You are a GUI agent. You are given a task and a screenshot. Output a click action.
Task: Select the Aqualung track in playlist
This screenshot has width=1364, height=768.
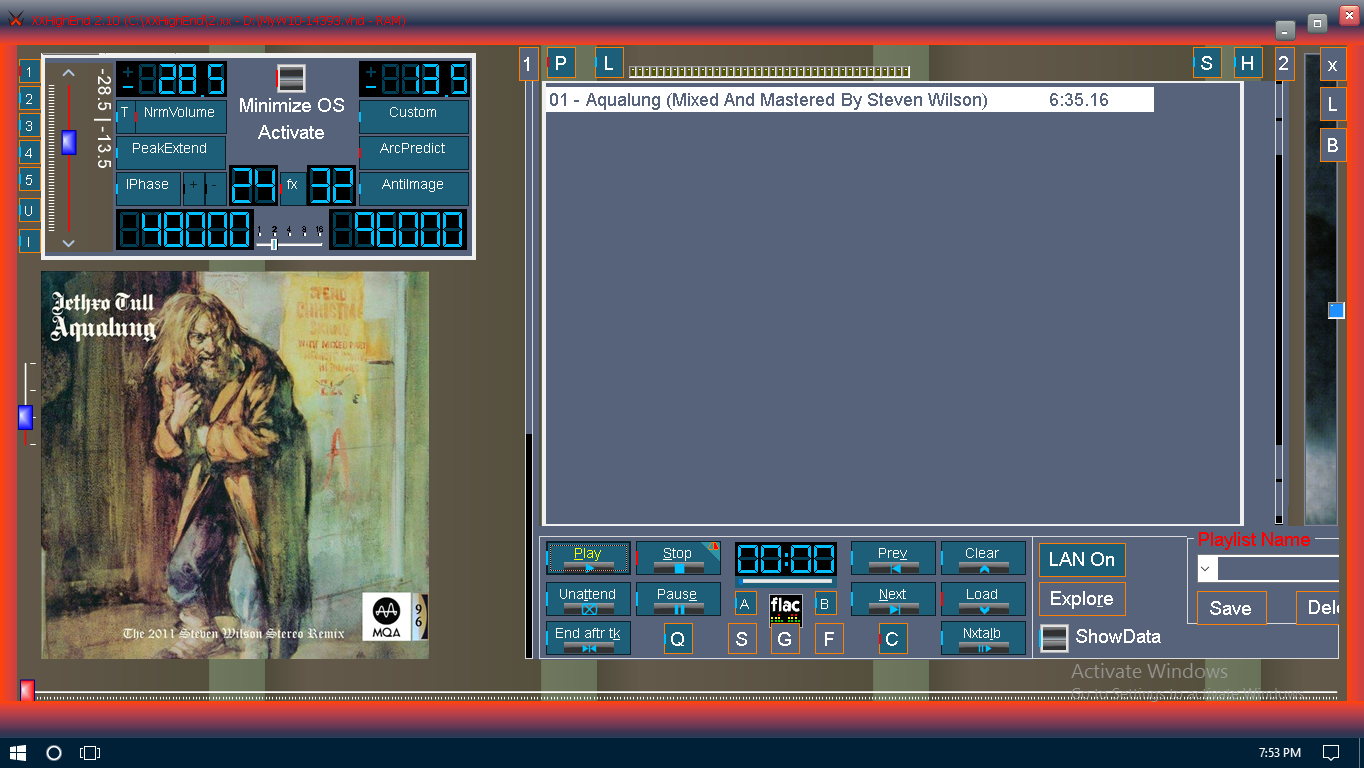850,100
